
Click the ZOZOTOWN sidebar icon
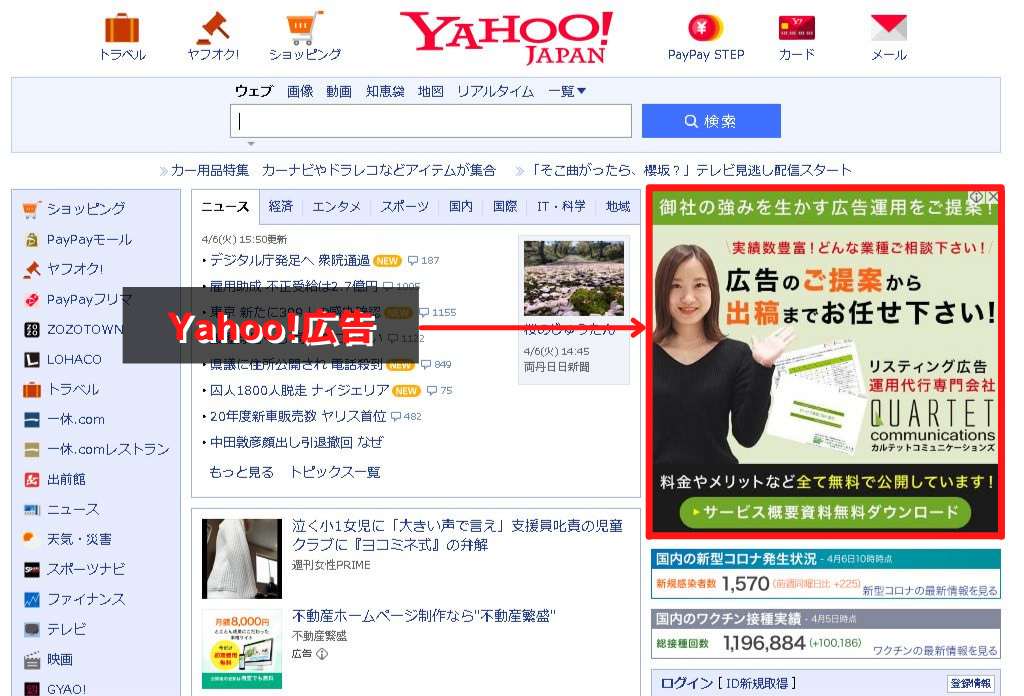coord(31,330)
